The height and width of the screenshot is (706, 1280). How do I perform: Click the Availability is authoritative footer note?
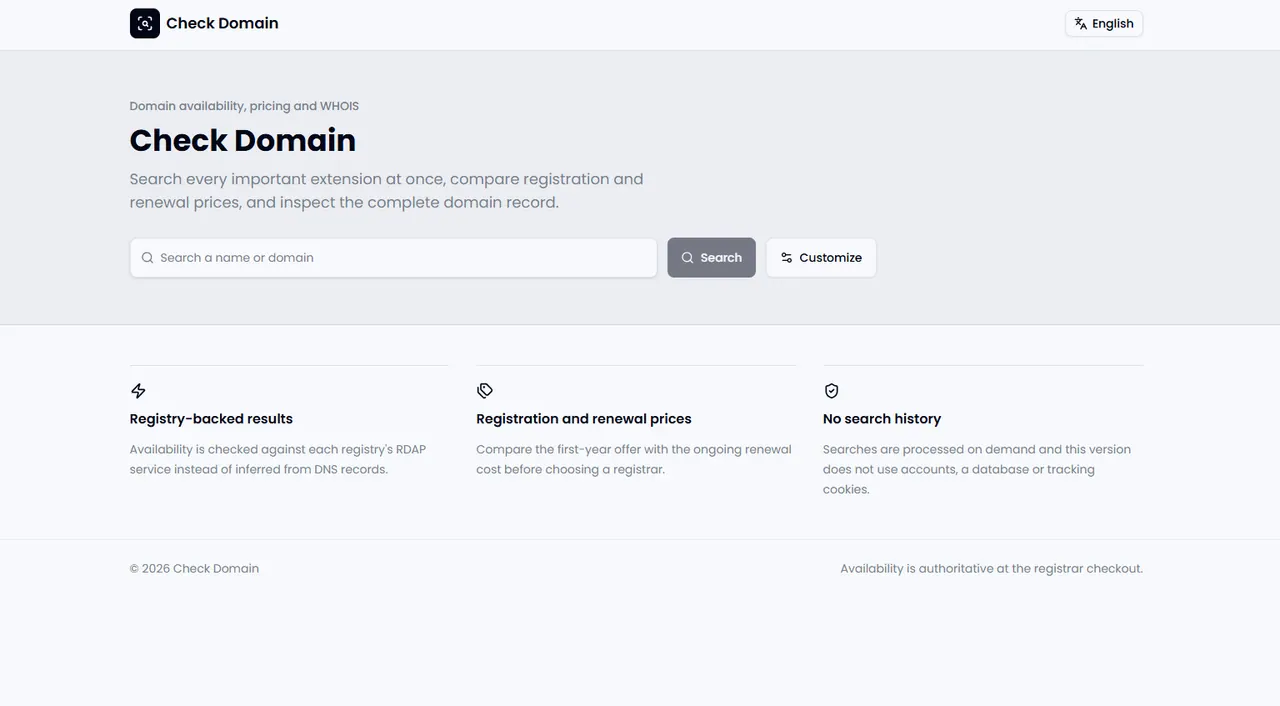pos(991,568)
